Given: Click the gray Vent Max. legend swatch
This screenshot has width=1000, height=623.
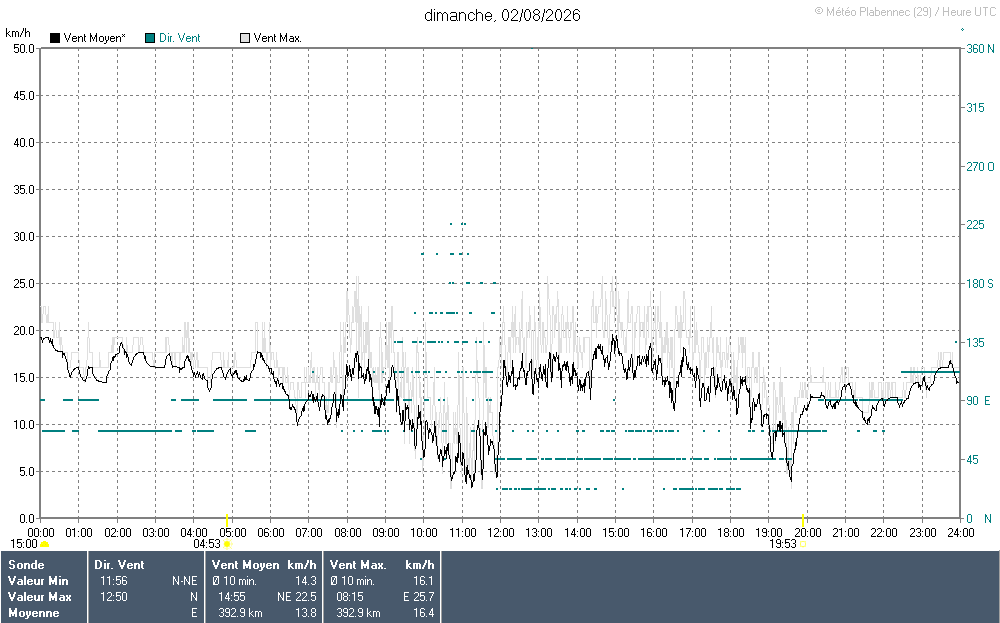Looking at the screenshot, I should pos(245,38).
